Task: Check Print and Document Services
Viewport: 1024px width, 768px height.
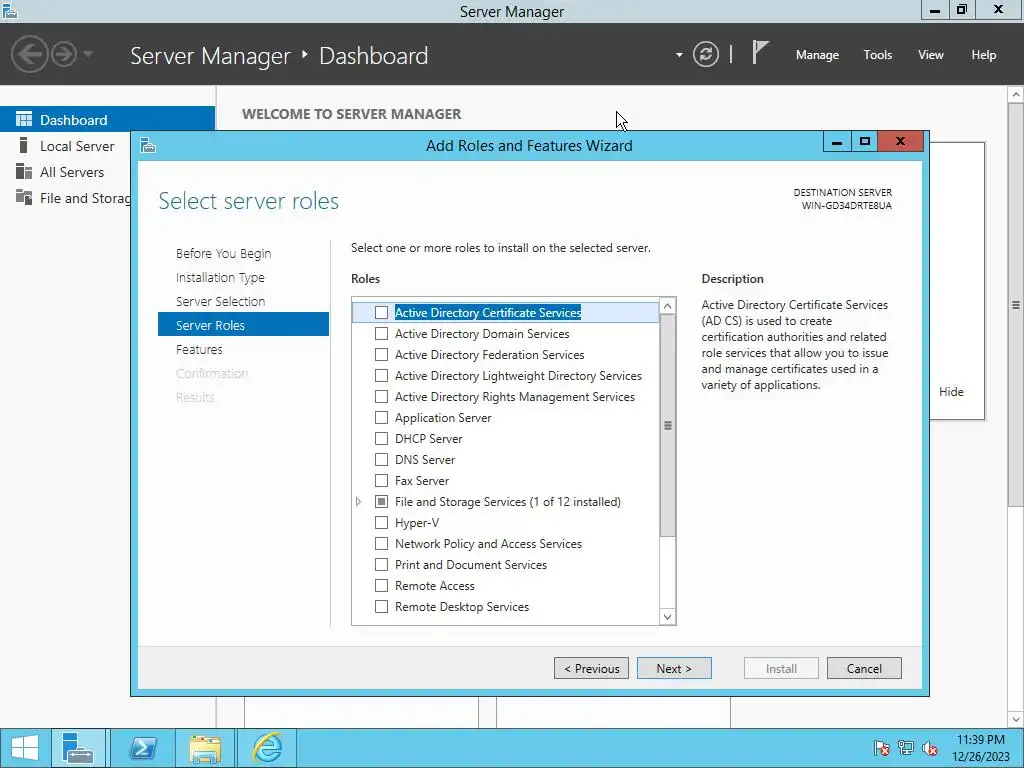Action: [x=381, y=564]
